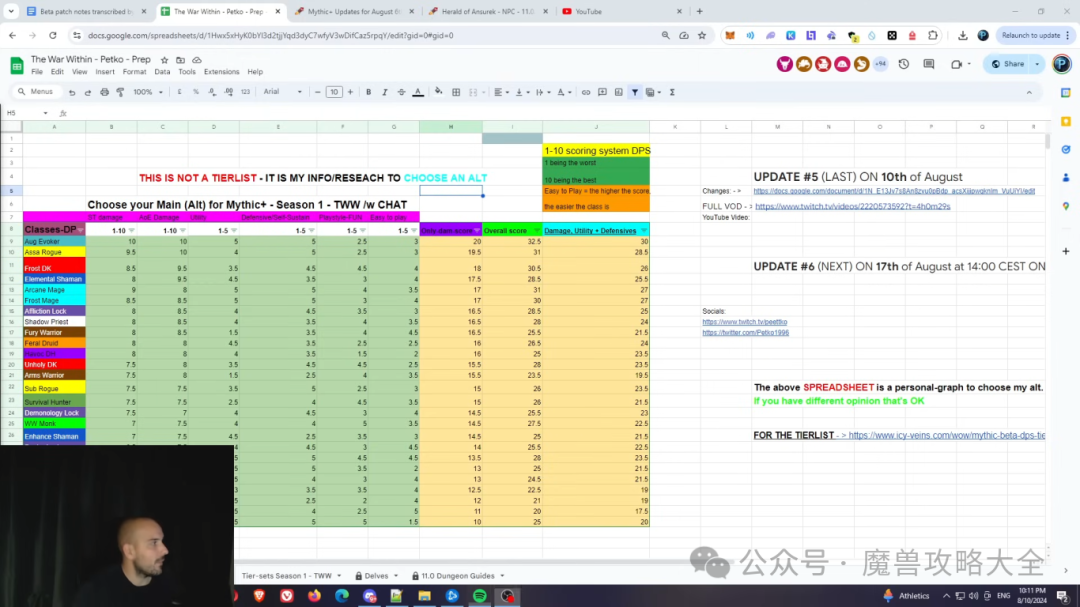Increase the font size
The image size is (1080, 607).
click(x=350, y=92)
